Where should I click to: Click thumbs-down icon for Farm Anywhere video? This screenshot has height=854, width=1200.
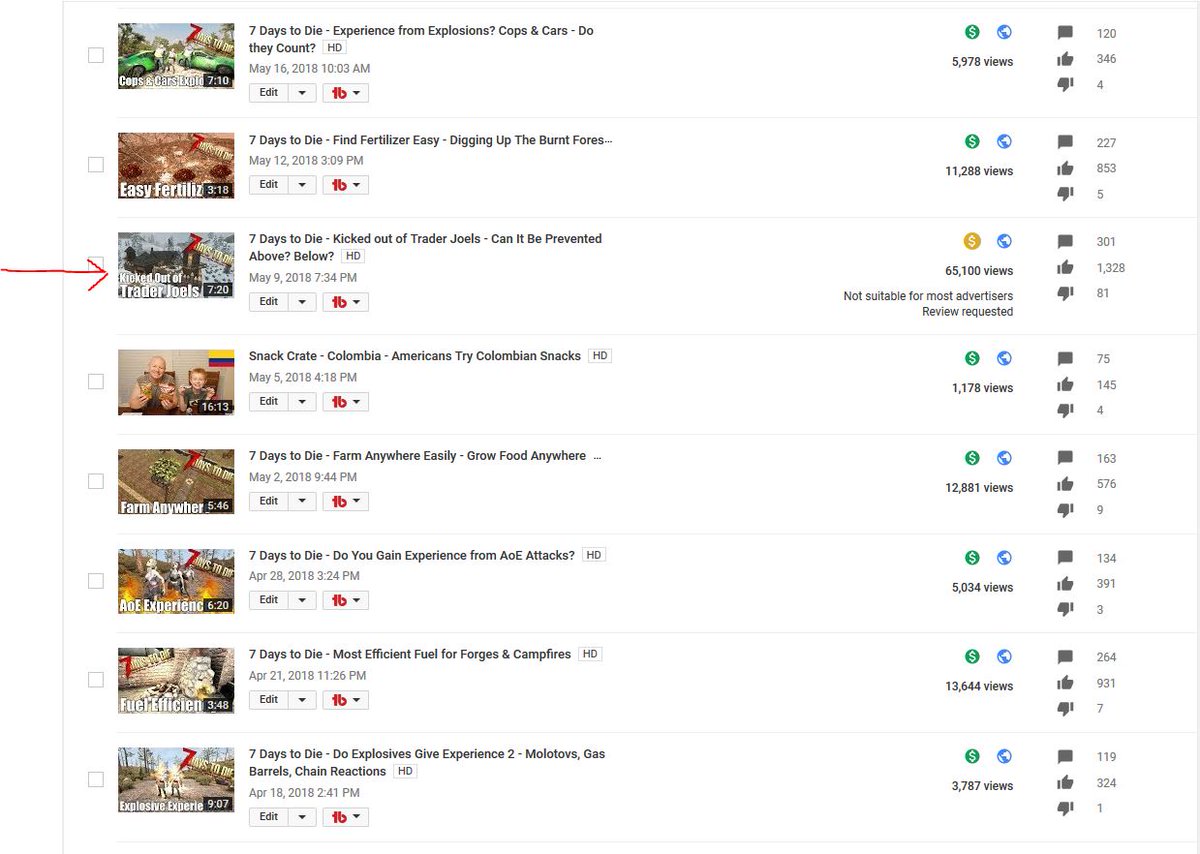point(1065,510)
